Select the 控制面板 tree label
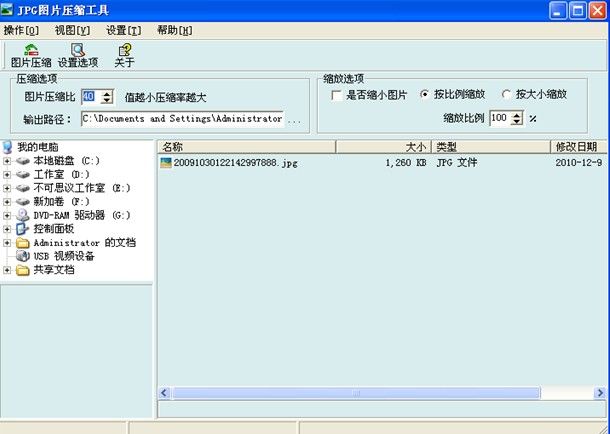The image size is (610, 434). pos(54,229)
